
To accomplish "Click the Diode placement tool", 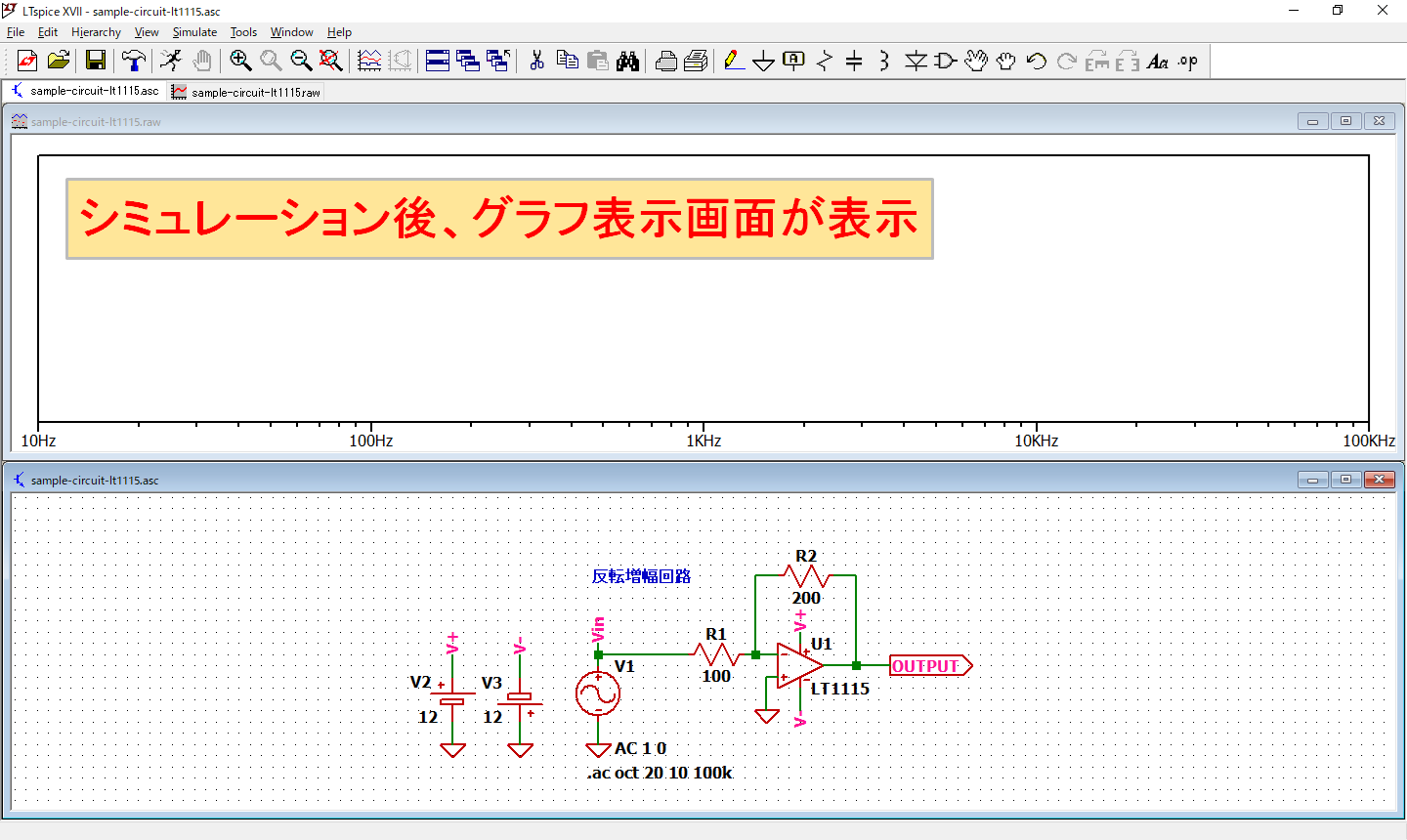I will point(915,61).
